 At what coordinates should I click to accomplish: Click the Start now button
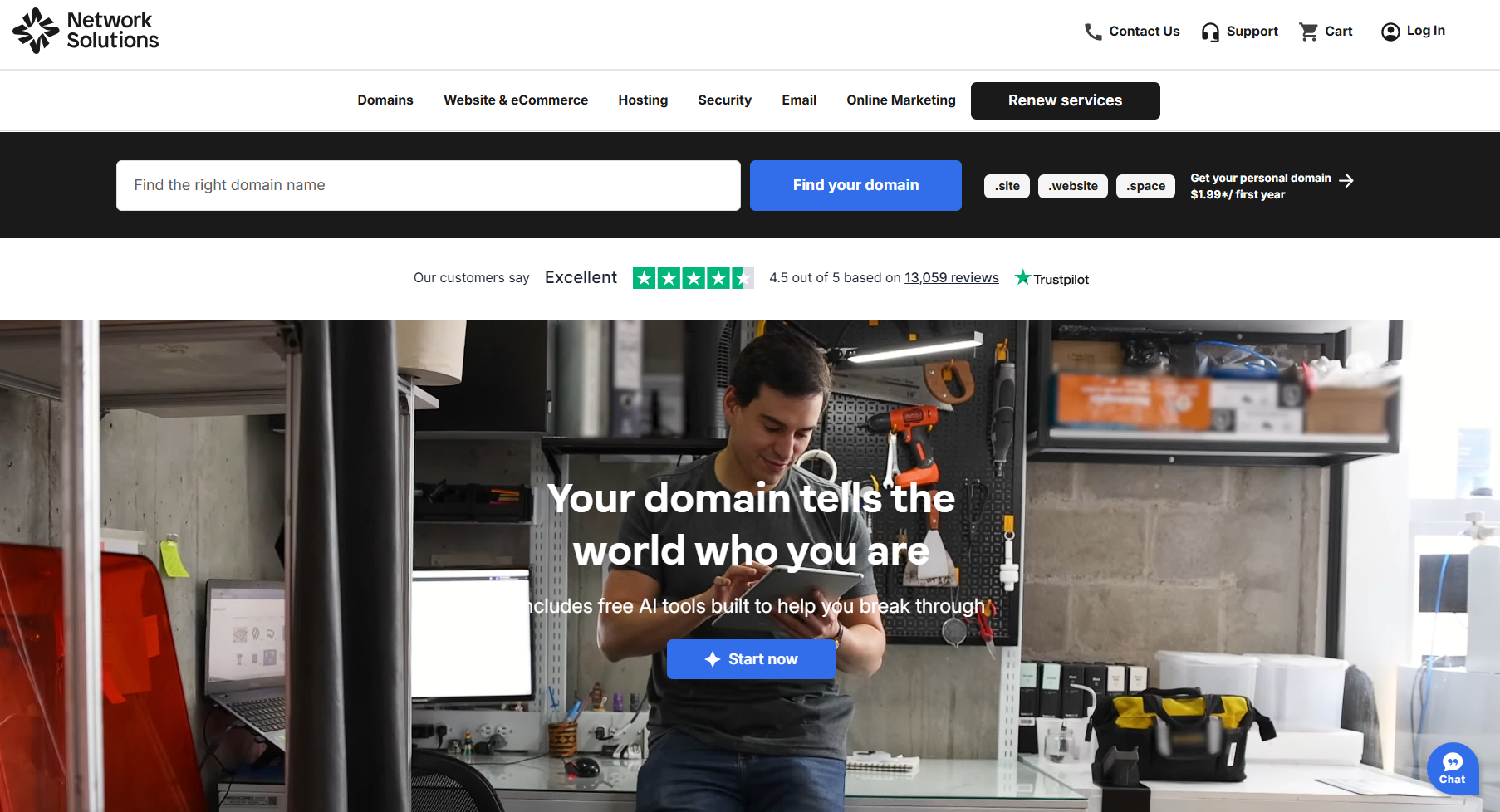751,659
